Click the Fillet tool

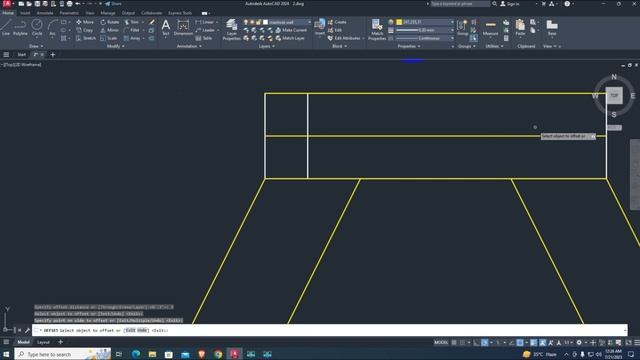(131, 30)
